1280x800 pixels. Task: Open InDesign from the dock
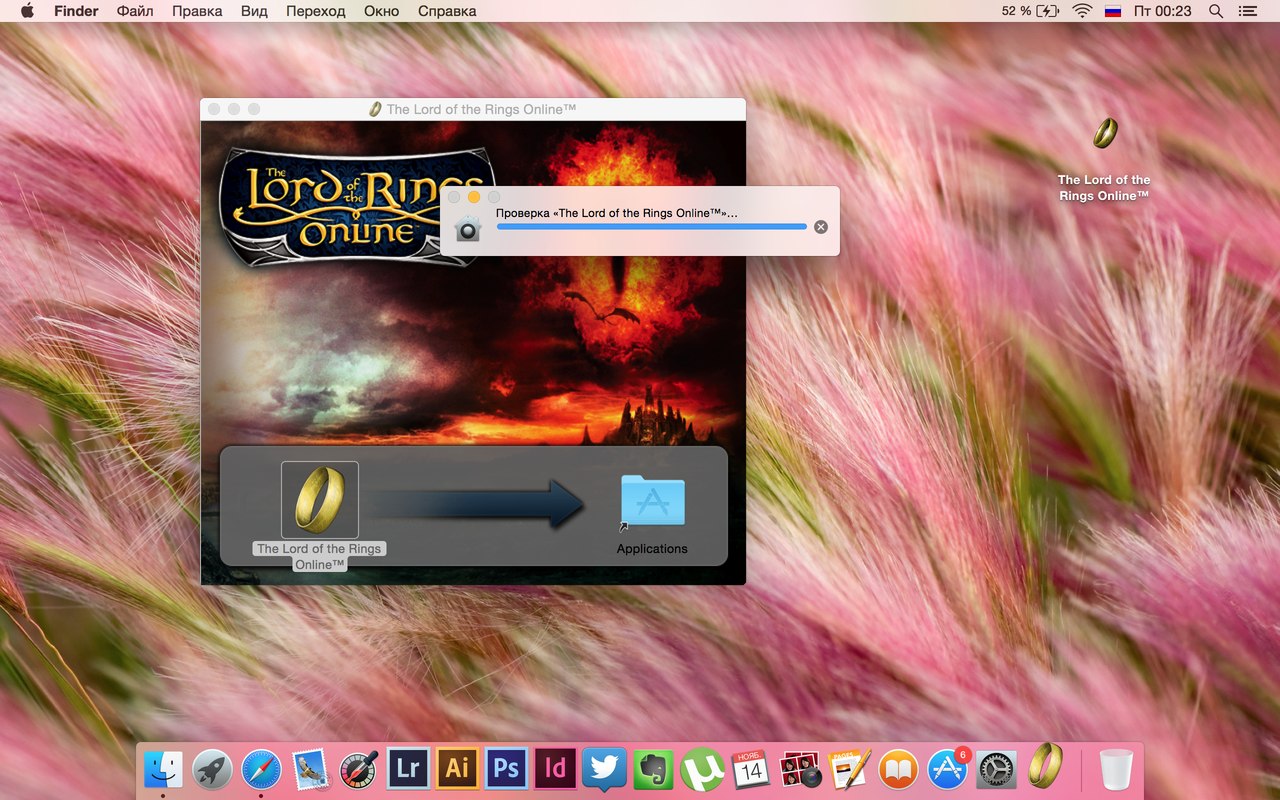click(555, 768)
